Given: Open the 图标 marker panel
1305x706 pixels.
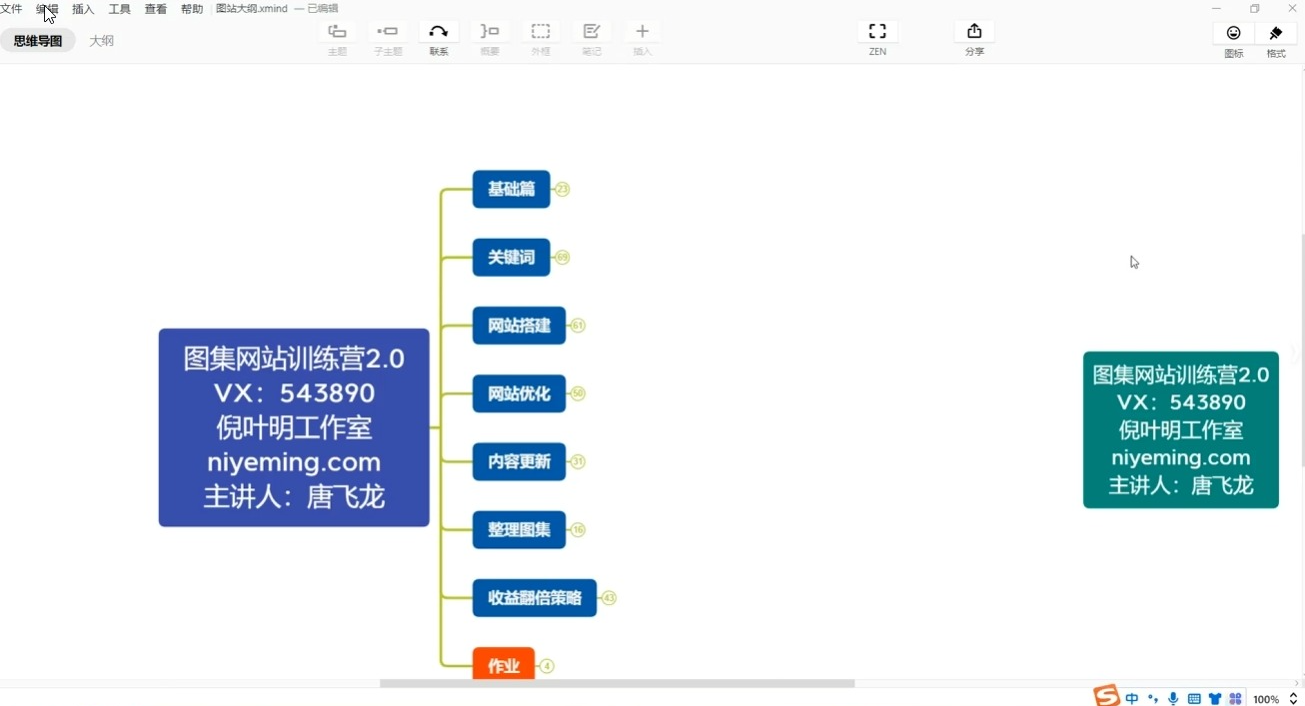Looking at the screenshot, I should 1233,34.
